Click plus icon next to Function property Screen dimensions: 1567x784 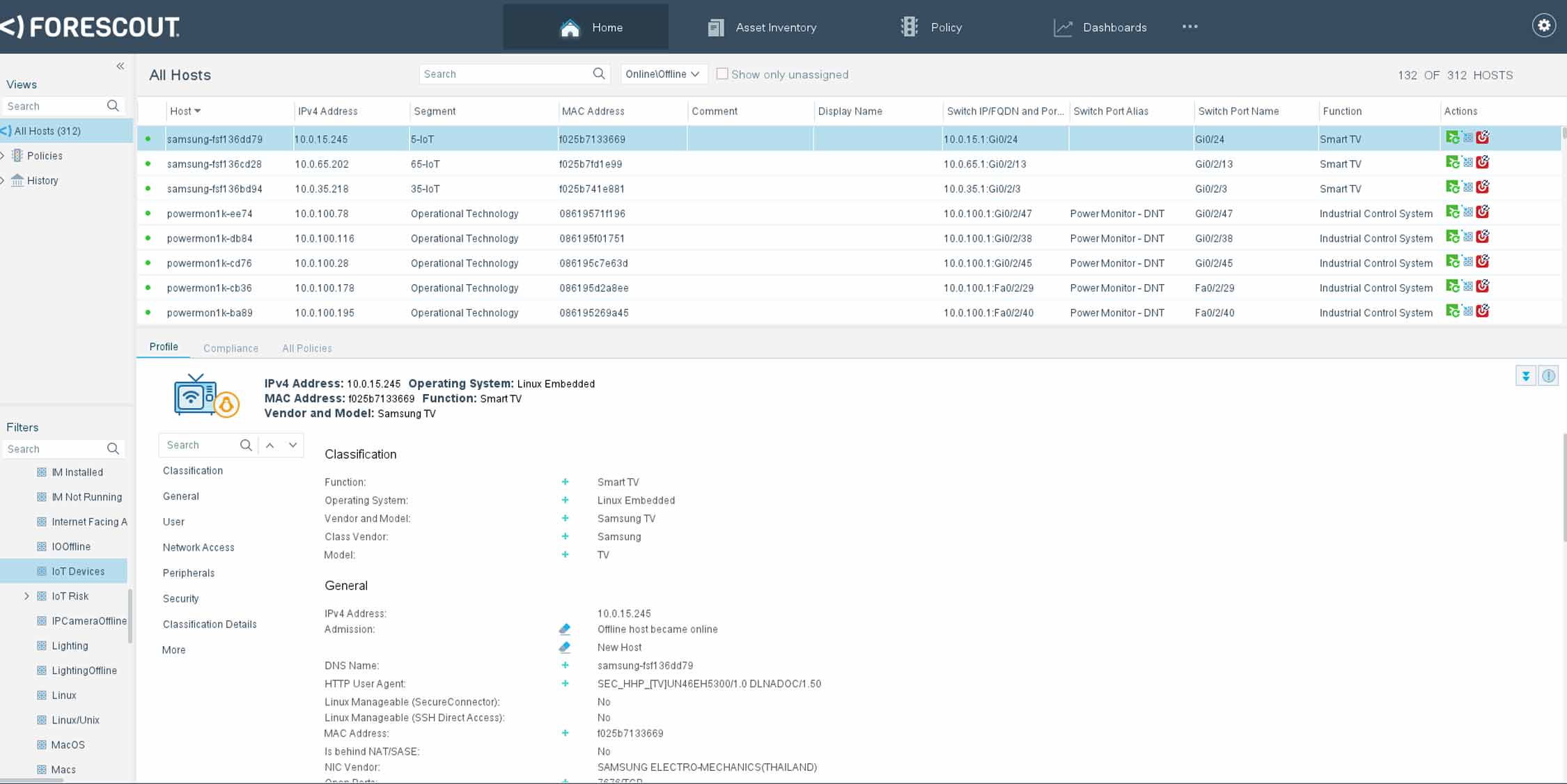[x=565, y=482]
